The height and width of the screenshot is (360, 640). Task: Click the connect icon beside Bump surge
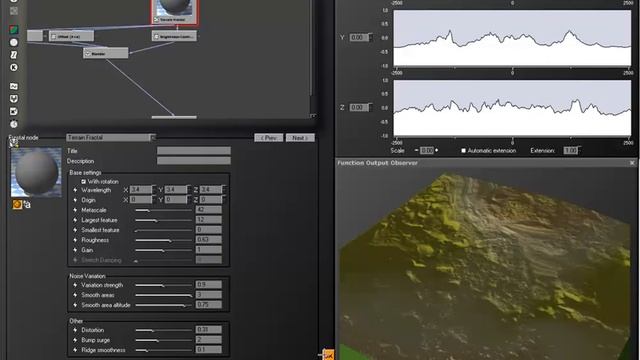coord(75,340)
